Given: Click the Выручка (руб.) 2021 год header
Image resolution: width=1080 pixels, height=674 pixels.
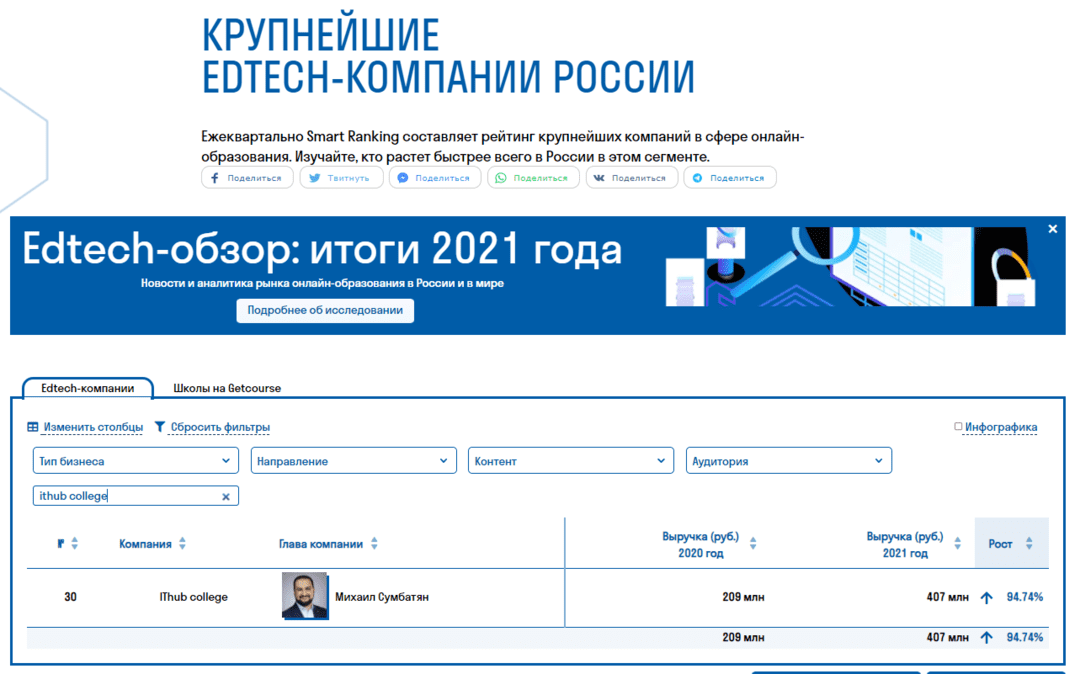Looking at the screenshot, I should coord(904,545).
